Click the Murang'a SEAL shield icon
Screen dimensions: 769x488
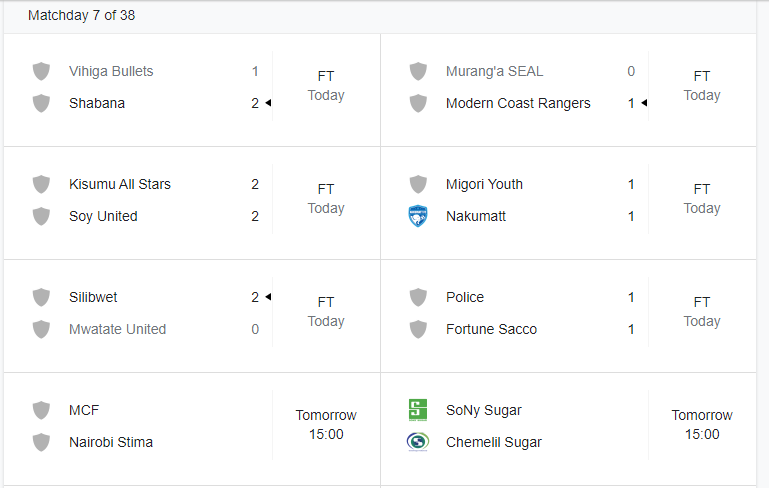(418, 71)
